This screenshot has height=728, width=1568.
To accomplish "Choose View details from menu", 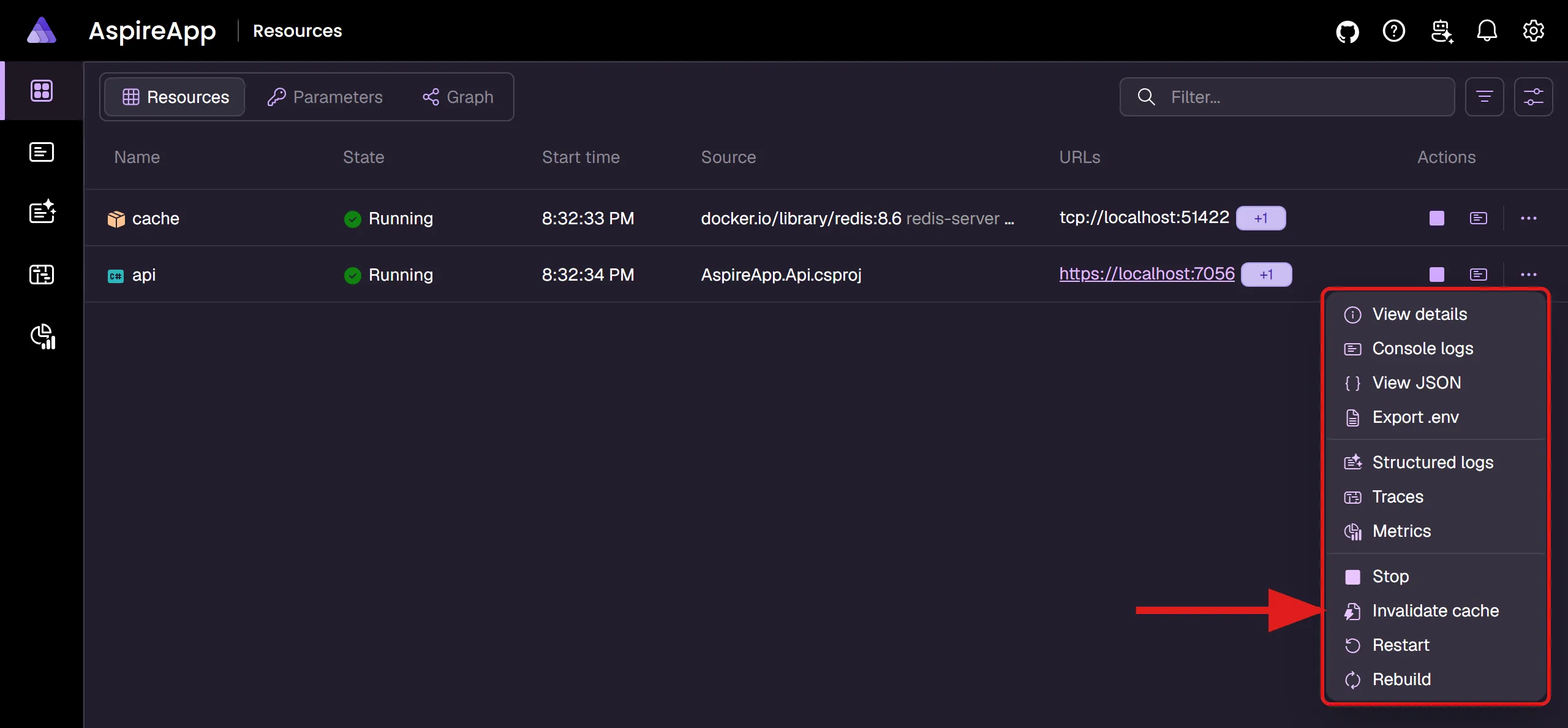I will pyautogui.click(x=1436, y=314).
